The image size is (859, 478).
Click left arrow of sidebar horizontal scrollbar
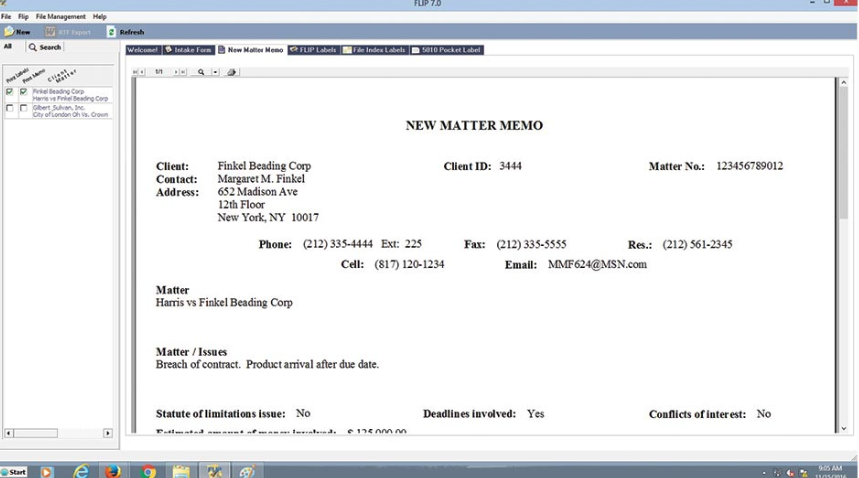tap(8, 433)
